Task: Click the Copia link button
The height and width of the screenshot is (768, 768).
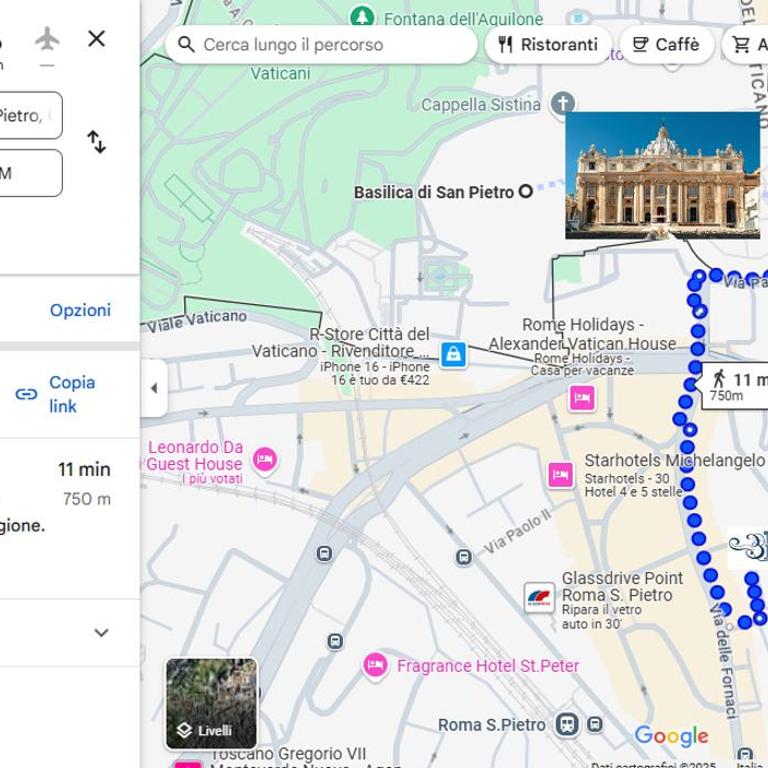Action: coord(55,394)
